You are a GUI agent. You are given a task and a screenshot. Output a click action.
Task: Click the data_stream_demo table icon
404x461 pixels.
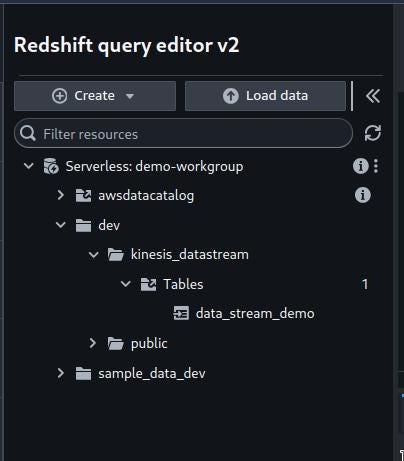point(181,314)
